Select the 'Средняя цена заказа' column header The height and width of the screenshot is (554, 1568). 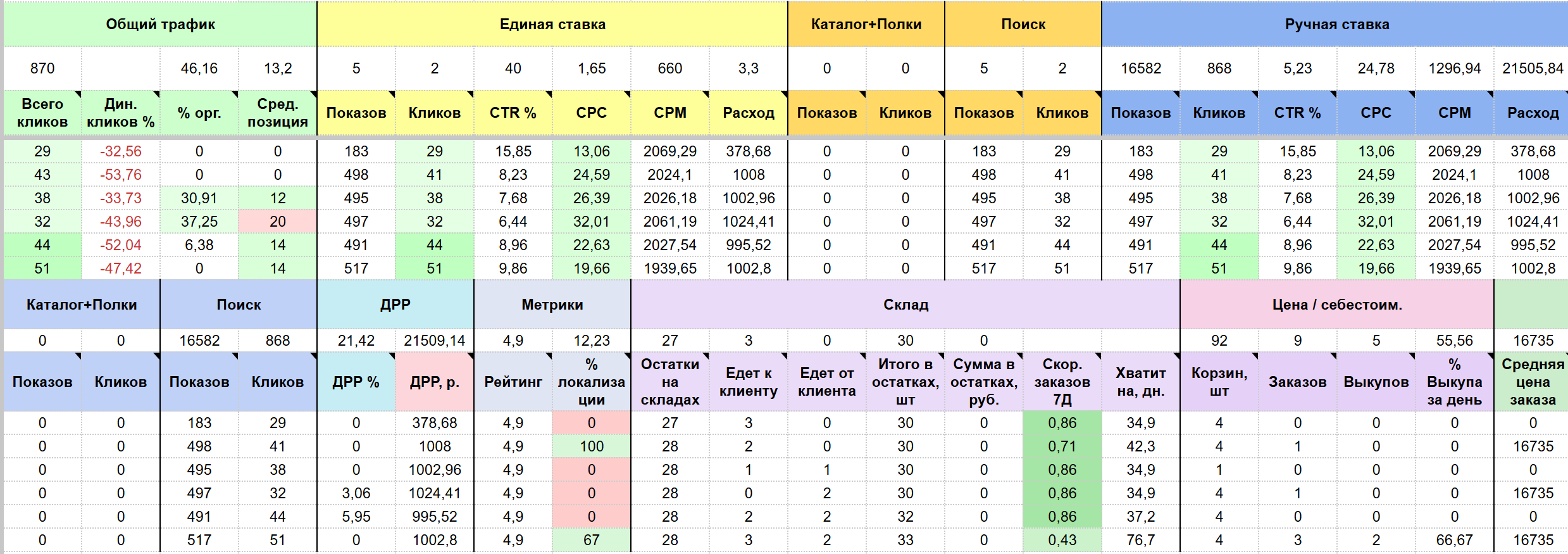click(1533, 382)
